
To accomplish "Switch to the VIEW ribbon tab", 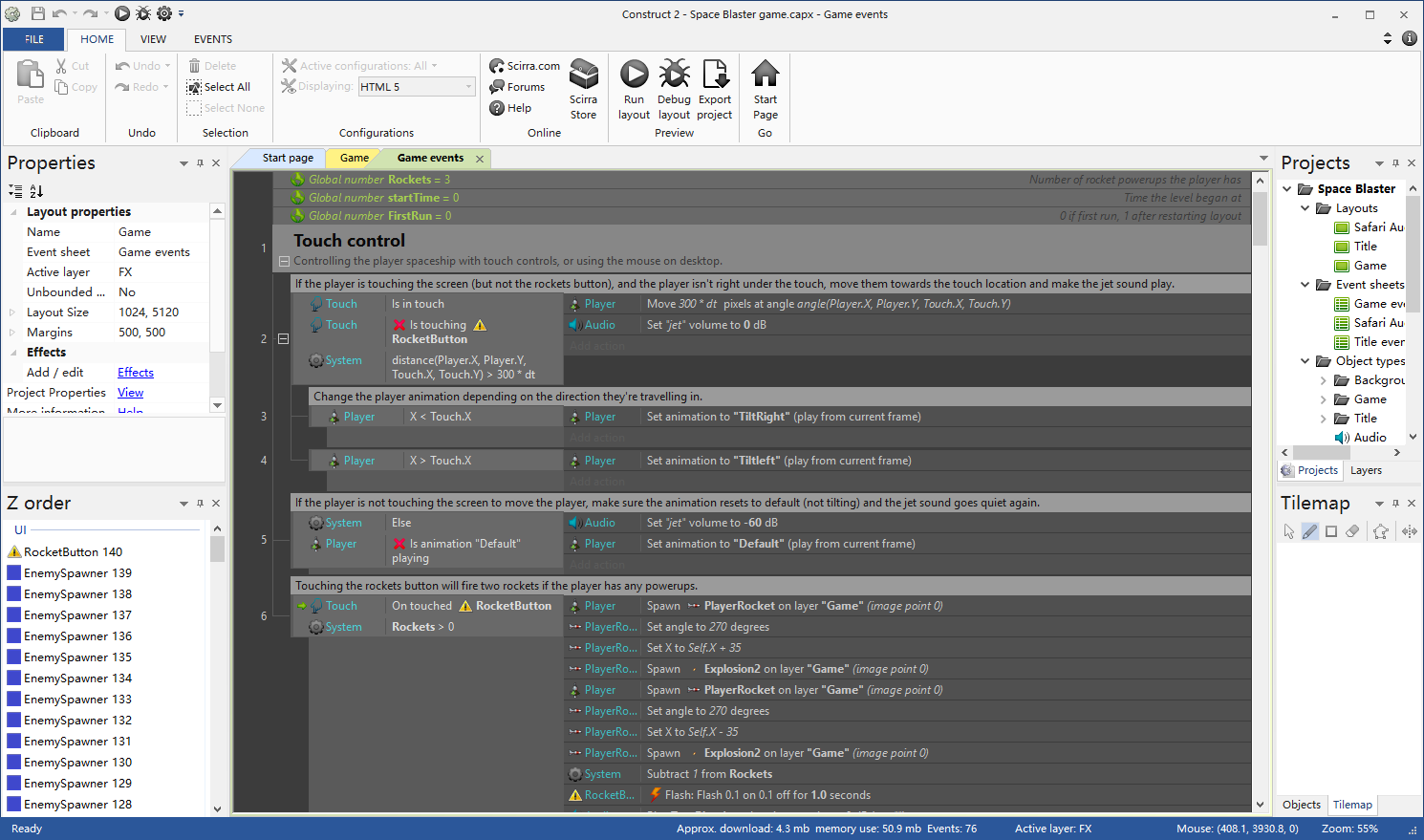I will pyautogui.click(x=153, y=39).
